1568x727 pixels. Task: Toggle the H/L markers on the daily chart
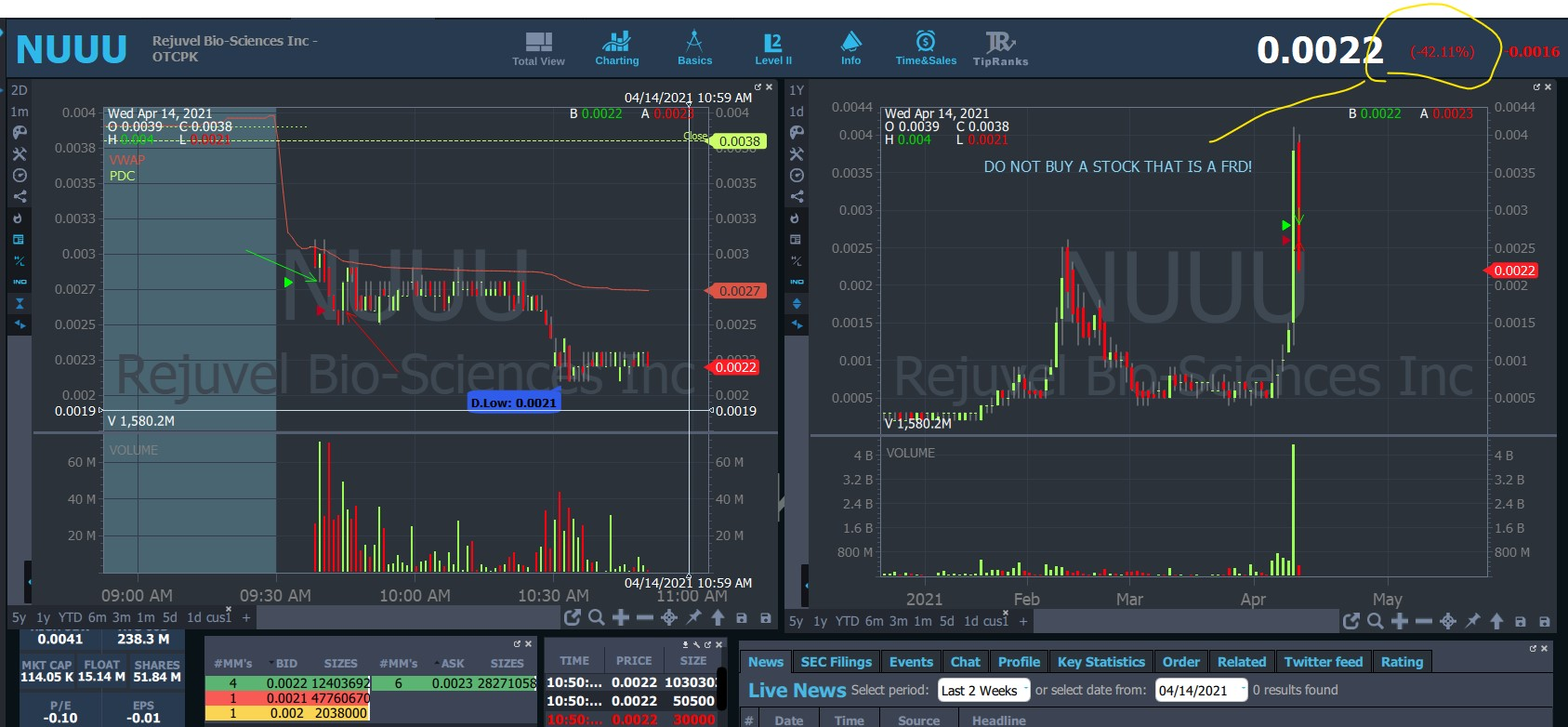(x=797, y=261)
